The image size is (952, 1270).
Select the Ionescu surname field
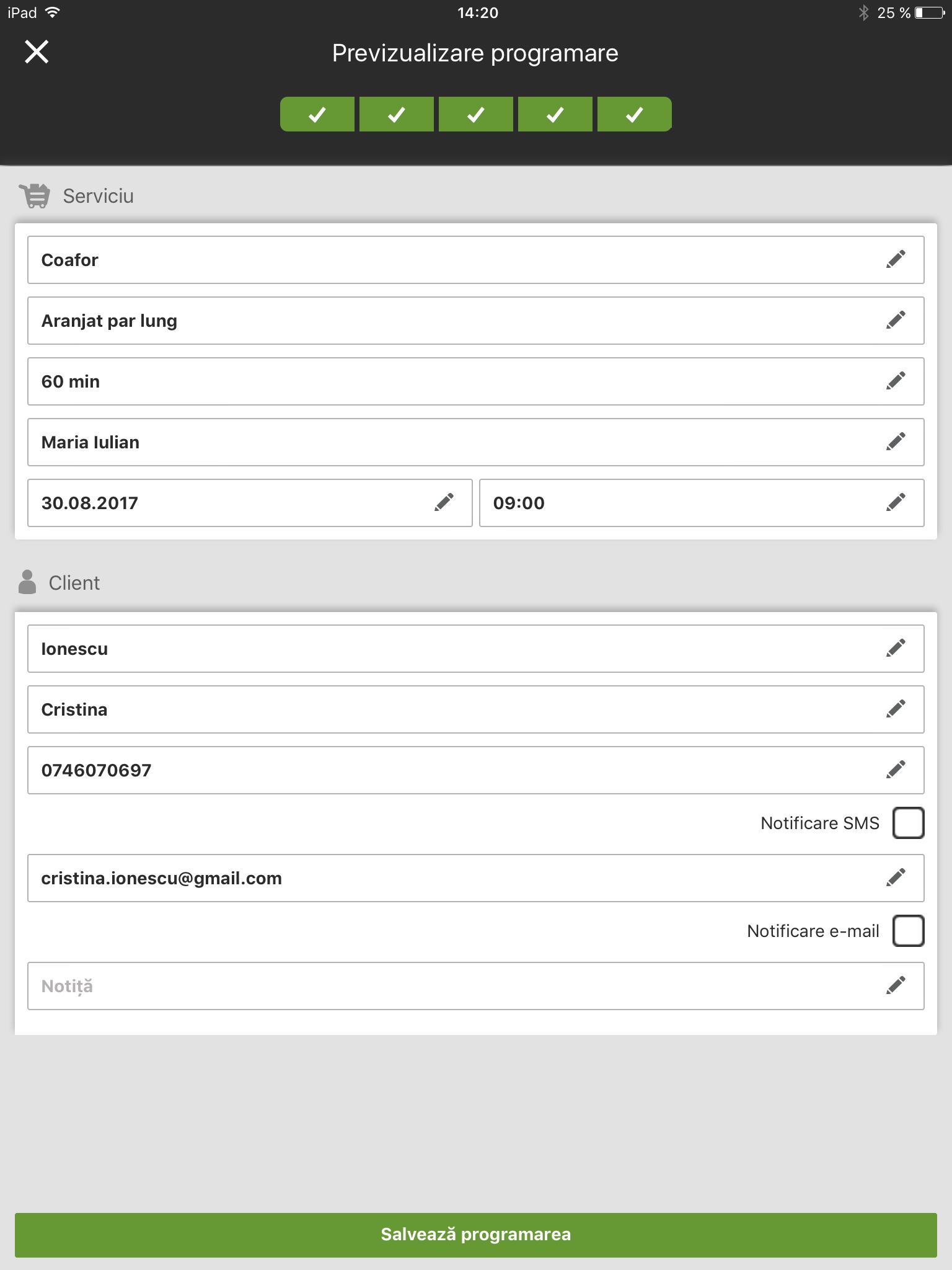[476, 649]
